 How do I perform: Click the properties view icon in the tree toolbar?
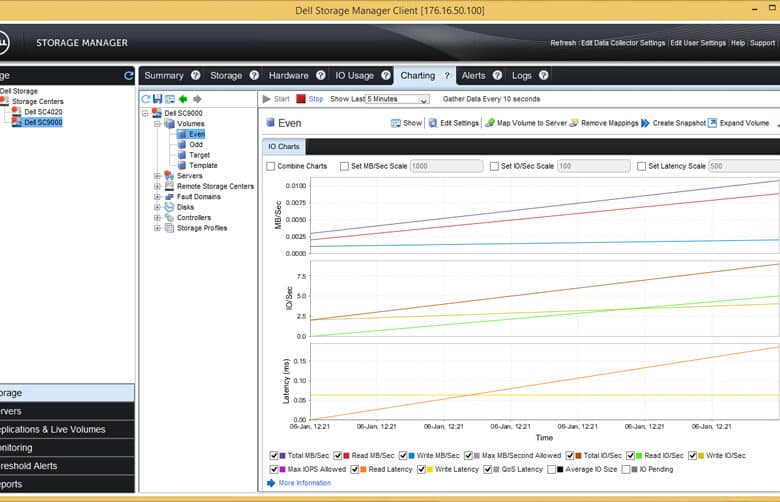click(x=170, y=99)
